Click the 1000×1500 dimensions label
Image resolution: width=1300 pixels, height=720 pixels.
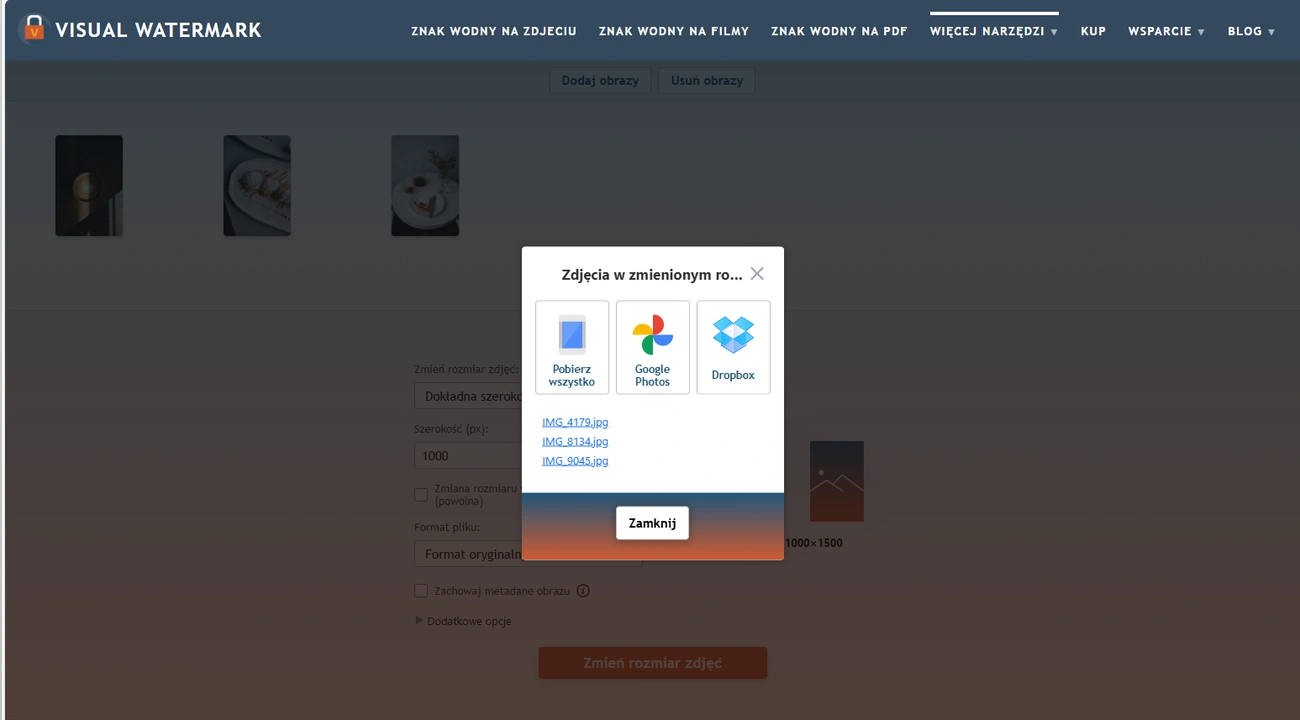point(813,543)
